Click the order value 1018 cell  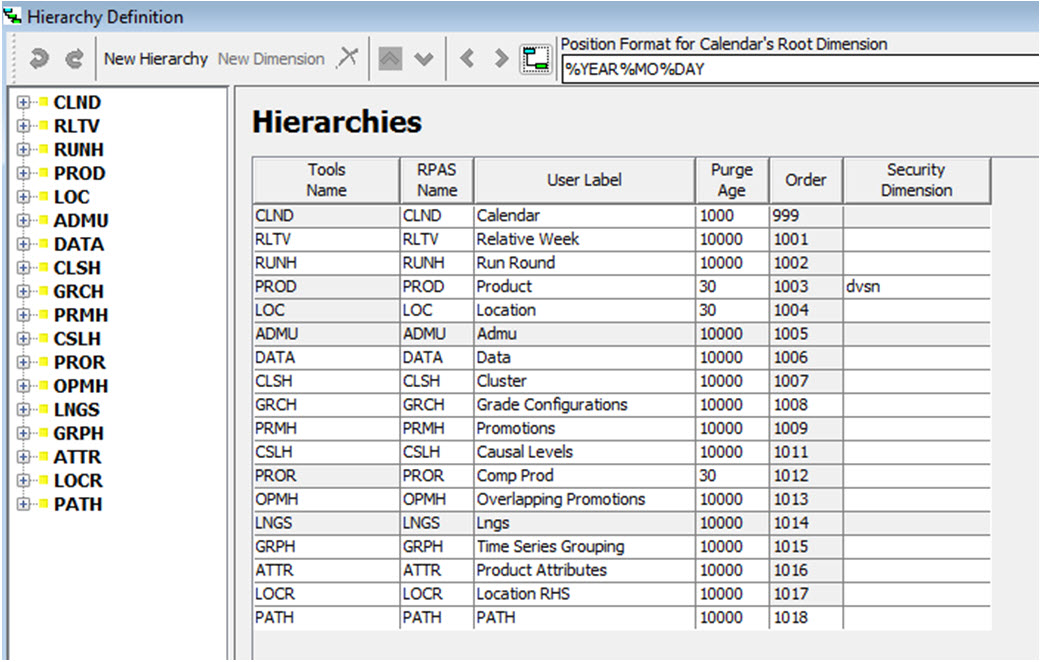806,618
